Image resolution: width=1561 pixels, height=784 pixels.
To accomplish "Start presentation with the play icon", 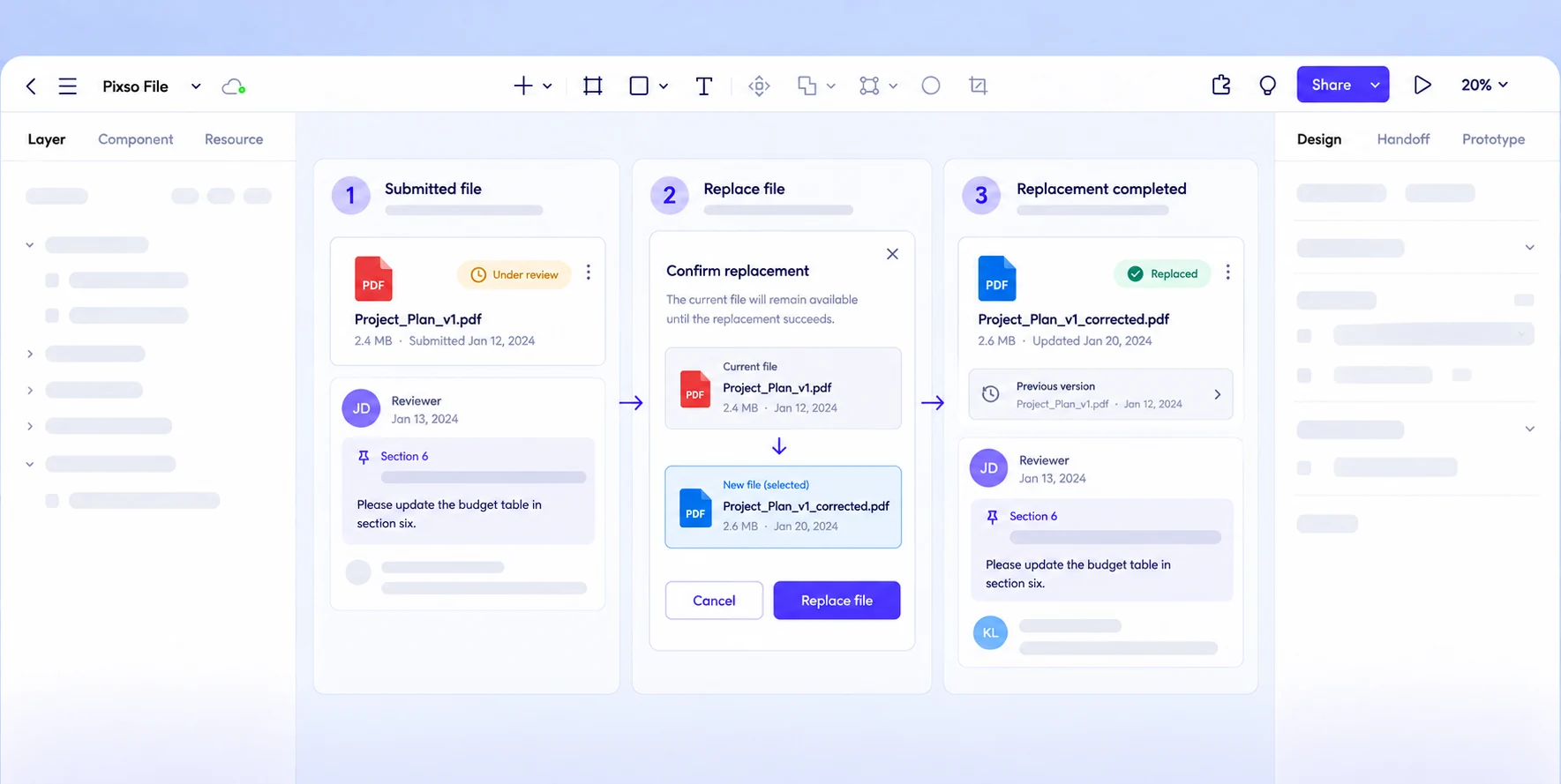I will tap(1422, 85).
